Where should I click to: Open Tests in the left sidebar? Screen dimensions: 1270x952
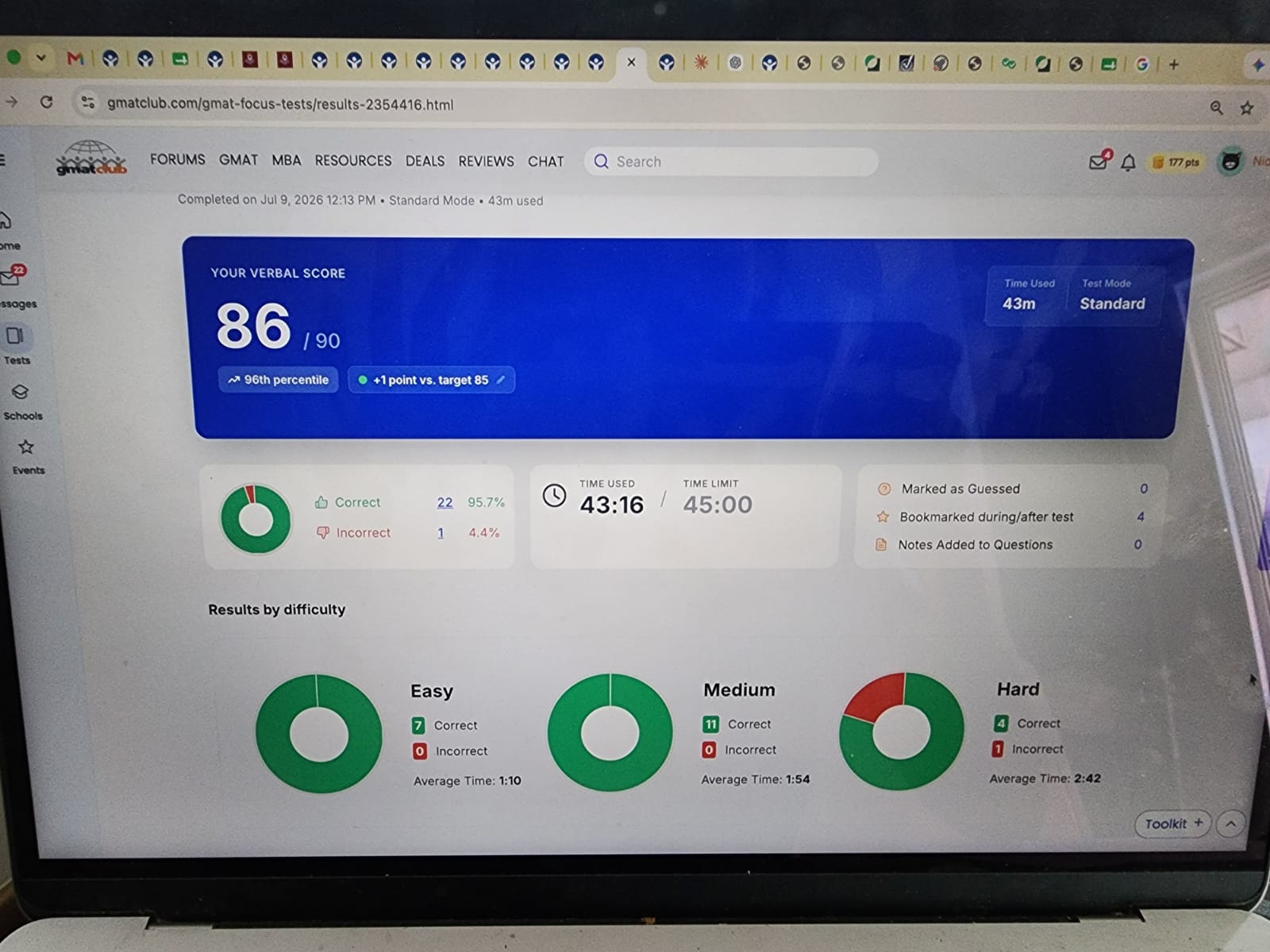(17, 345)
